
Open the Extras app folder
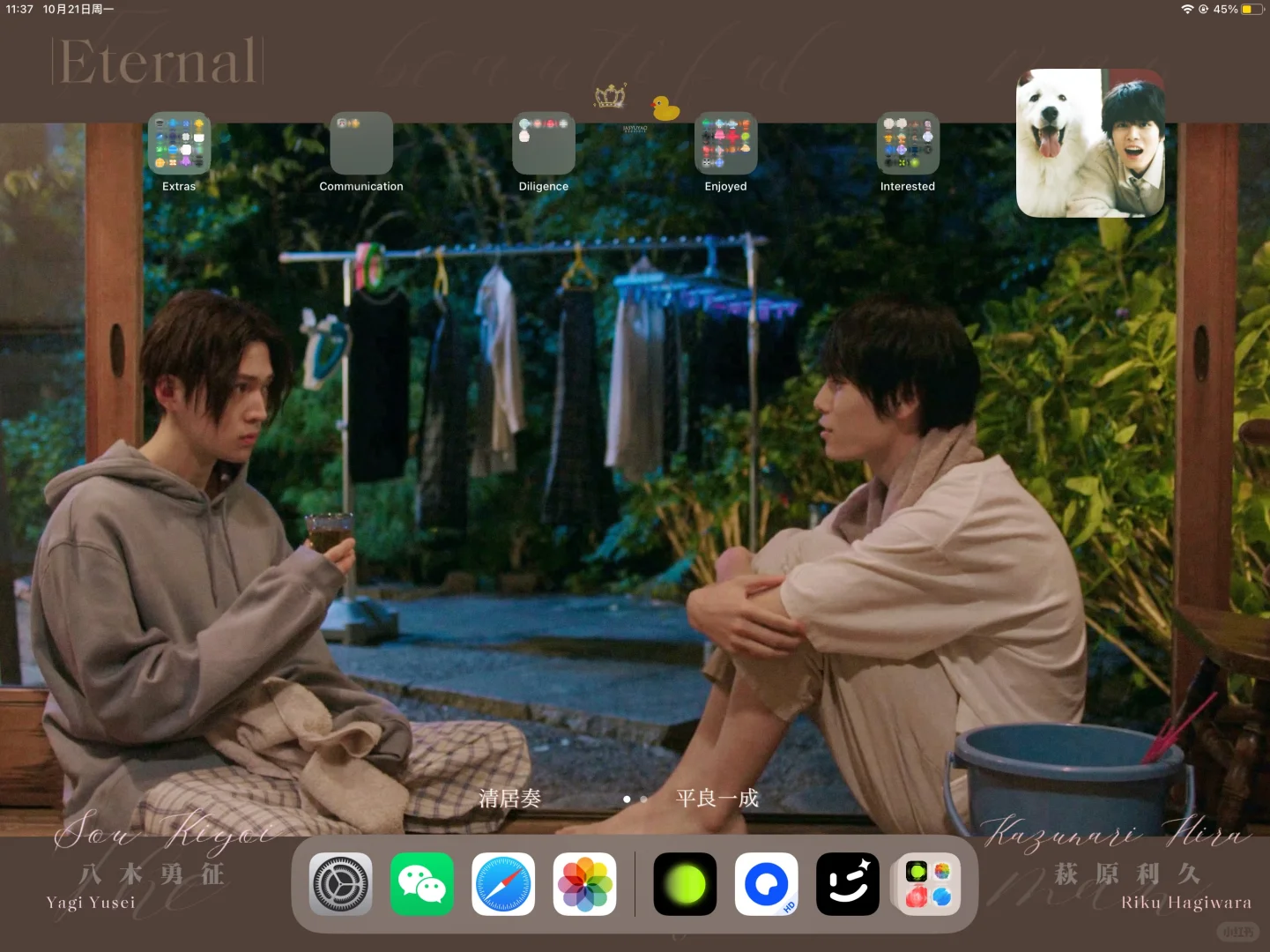pos(179,143)
